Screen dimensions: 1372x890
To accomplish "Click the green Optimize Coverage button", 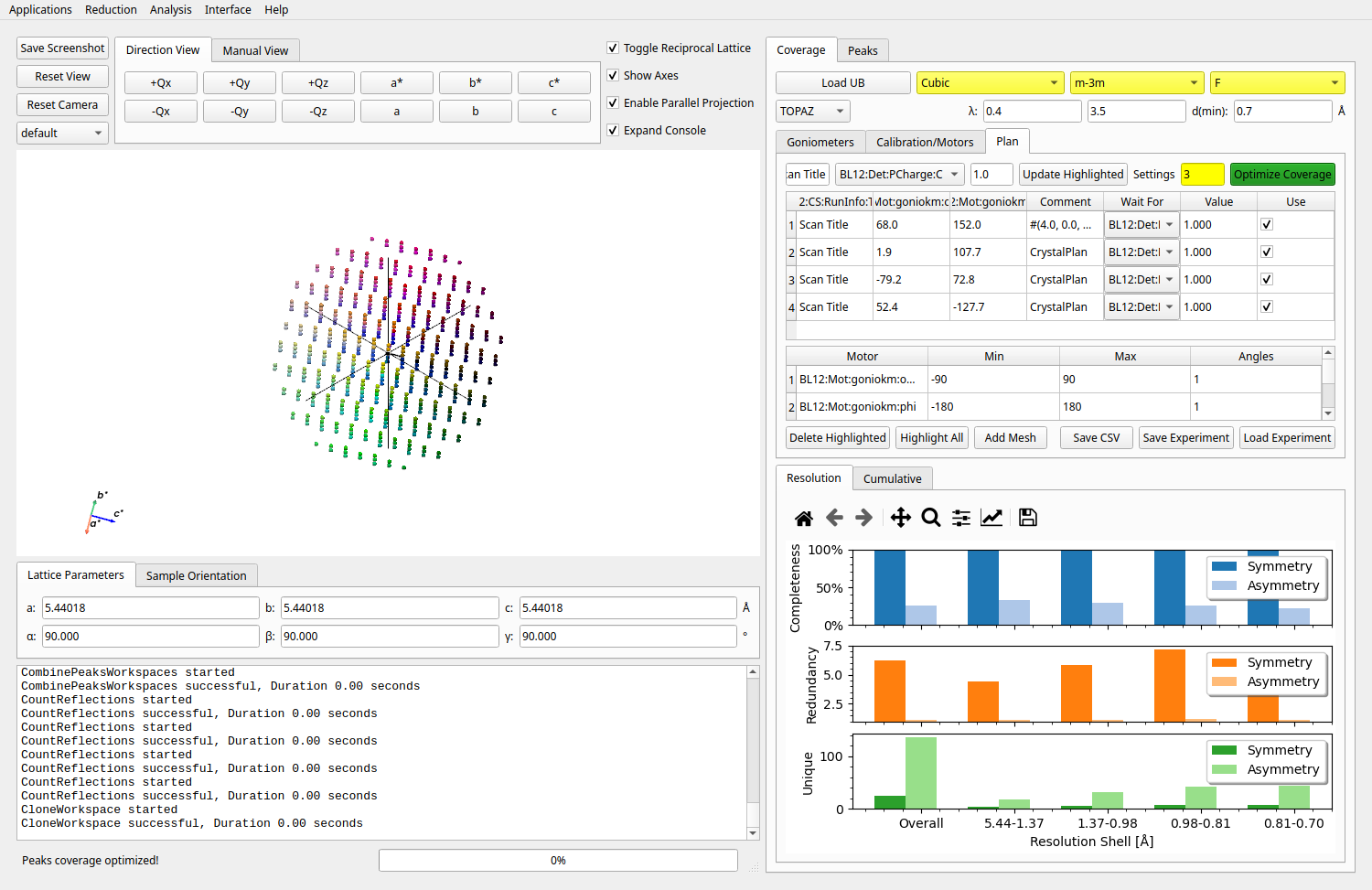I will click(x=1282, y=174).
